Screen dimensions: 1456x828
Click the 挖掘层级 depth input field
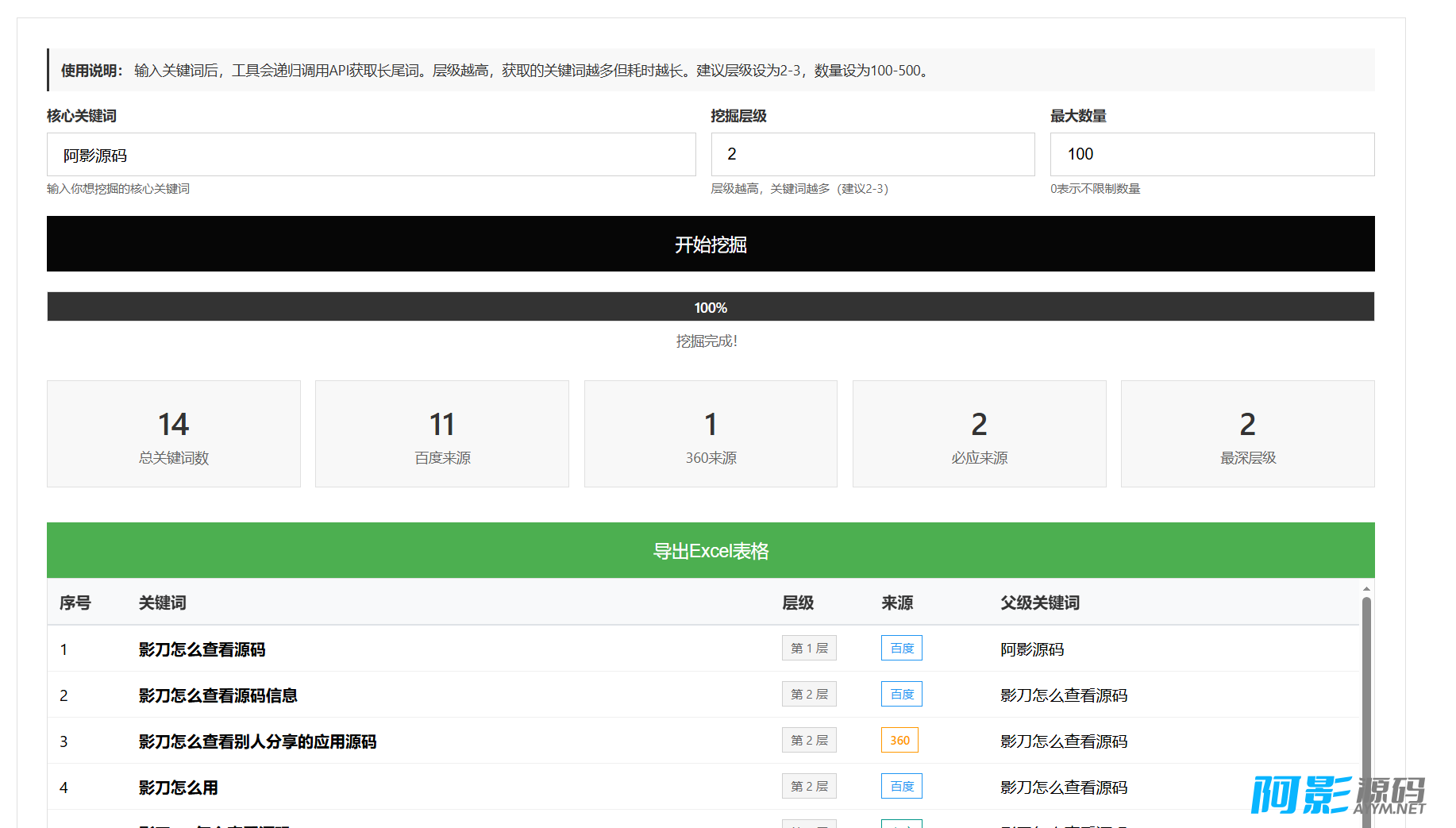(872, 155)
